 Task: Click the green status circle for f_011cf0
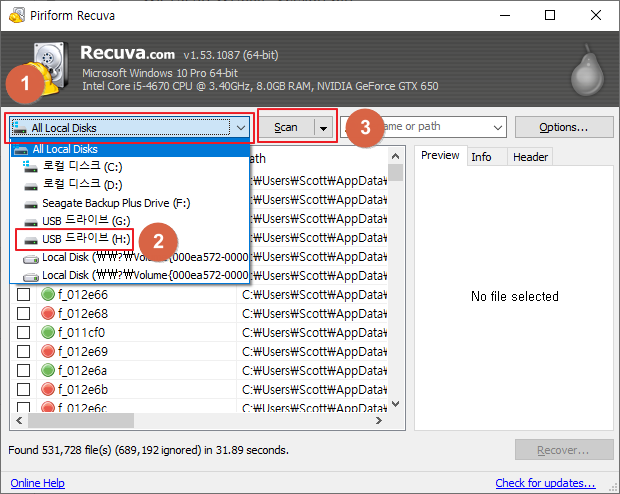coord(48,332)
